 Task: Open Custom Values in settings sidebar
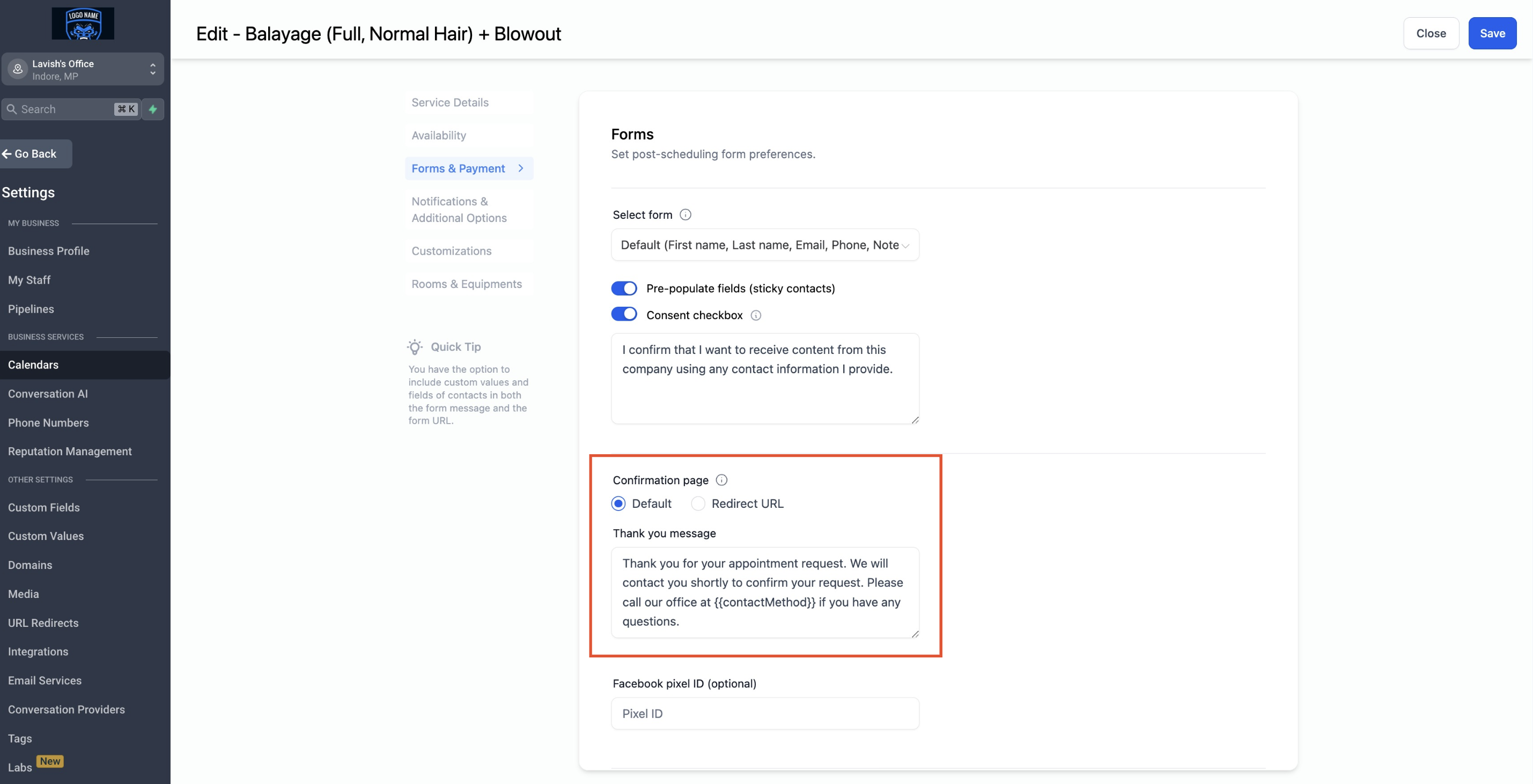point(46,536)
